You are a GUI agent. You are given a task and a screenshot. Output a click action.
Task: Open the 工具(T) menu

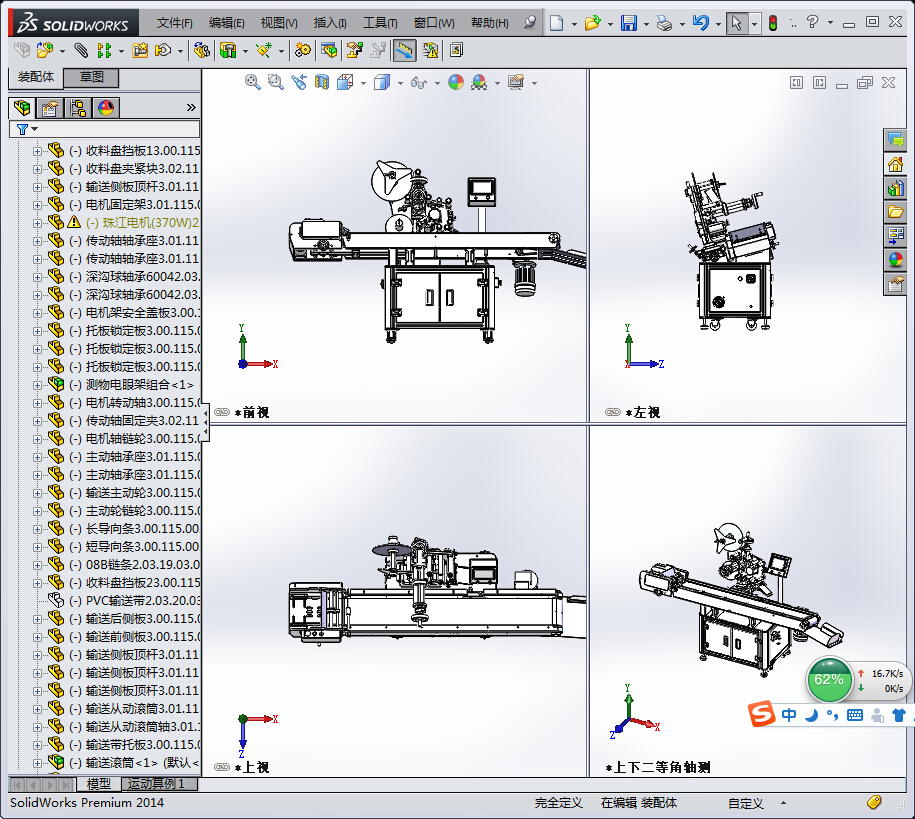pos(380,23)
